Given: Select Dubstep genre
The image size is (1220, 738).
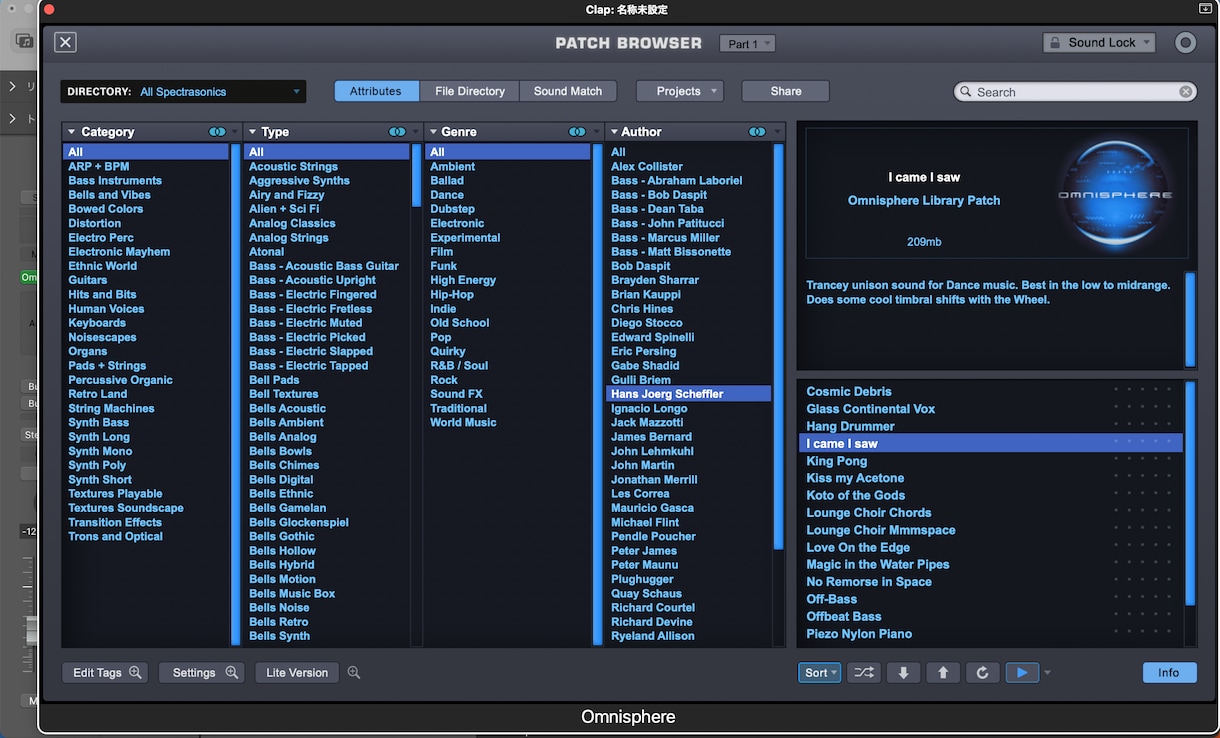Looking at the screenshot, I should click(x=452, y=209).
